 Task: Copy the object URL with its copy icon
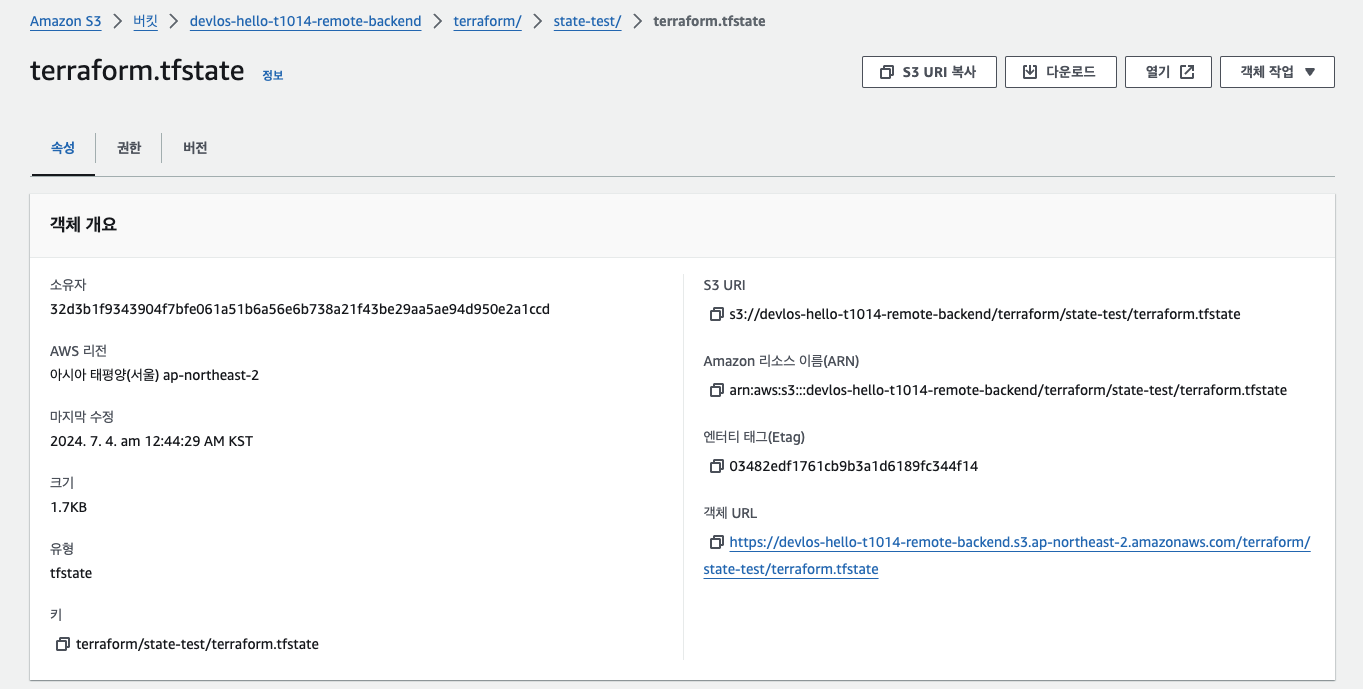pos(716,542)
